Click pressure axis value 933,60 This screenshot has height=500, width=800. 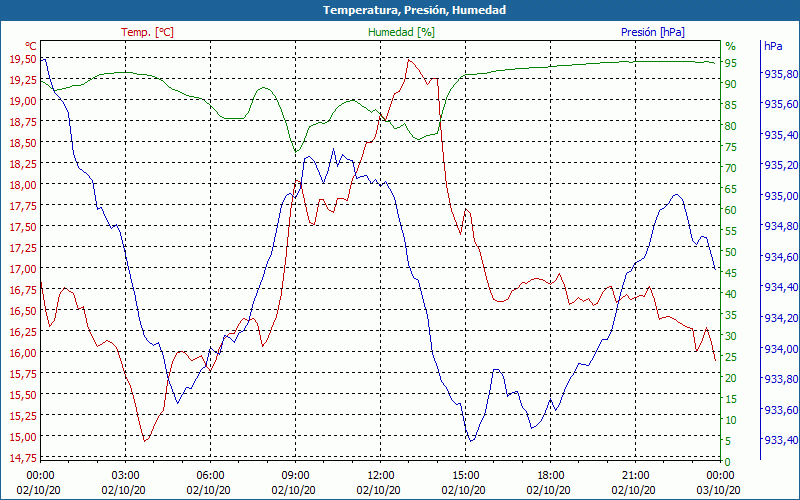tap(781, 410)
